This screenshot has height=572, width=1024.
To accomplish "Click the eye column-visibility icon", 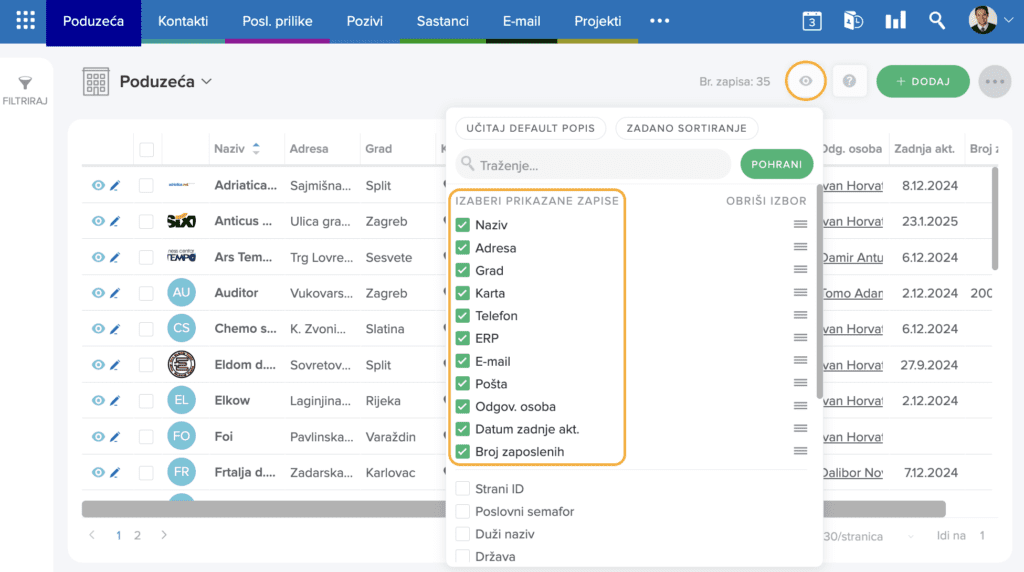I will point(806,81).
